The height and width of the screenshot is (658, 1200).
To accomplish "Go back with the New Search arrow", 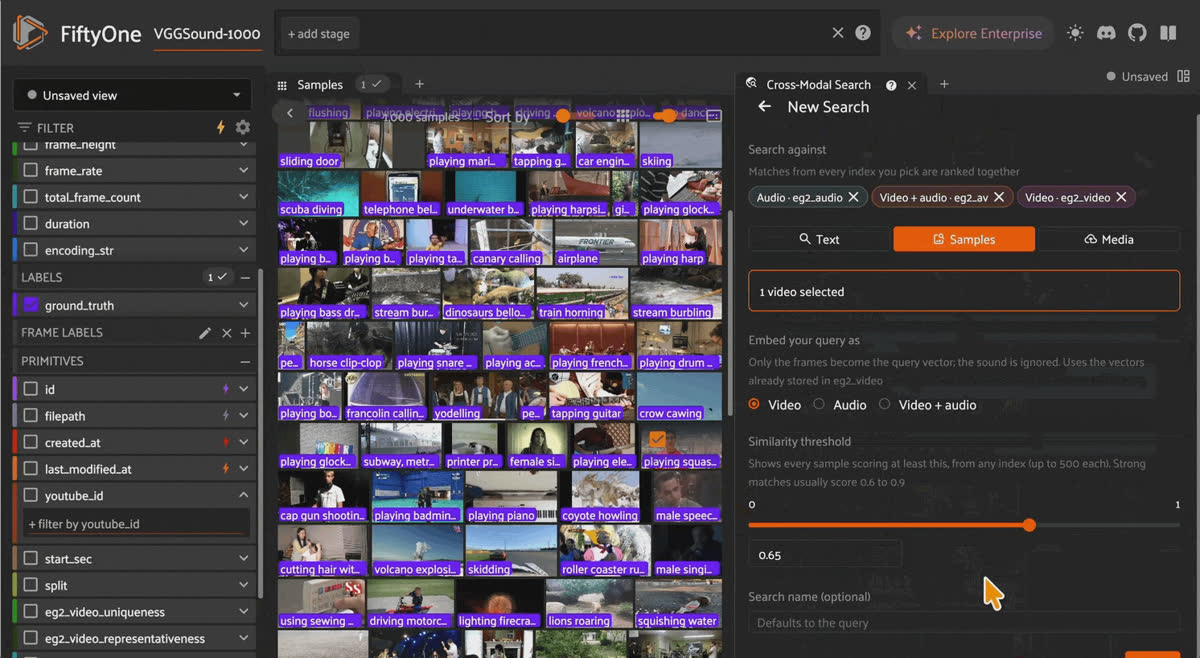I will tap(765, 107).
